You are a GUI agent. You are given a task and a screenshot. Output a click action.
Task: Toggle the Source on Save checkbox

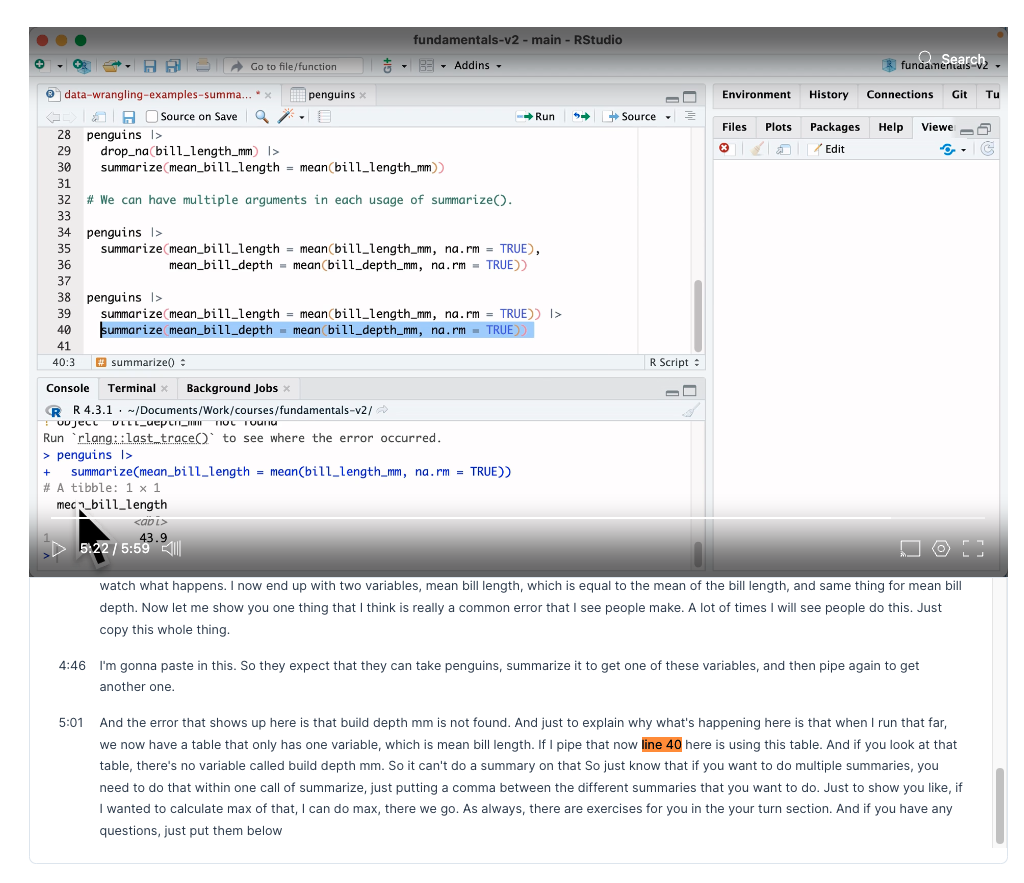point(152,116)
